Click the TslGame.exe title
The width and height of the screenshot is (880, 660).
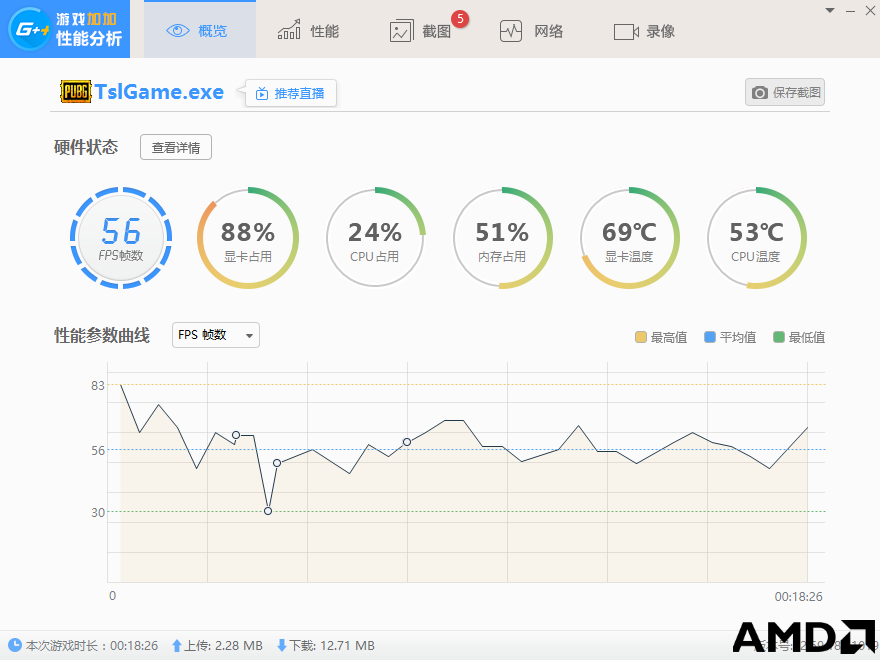(x=159, y=91)
